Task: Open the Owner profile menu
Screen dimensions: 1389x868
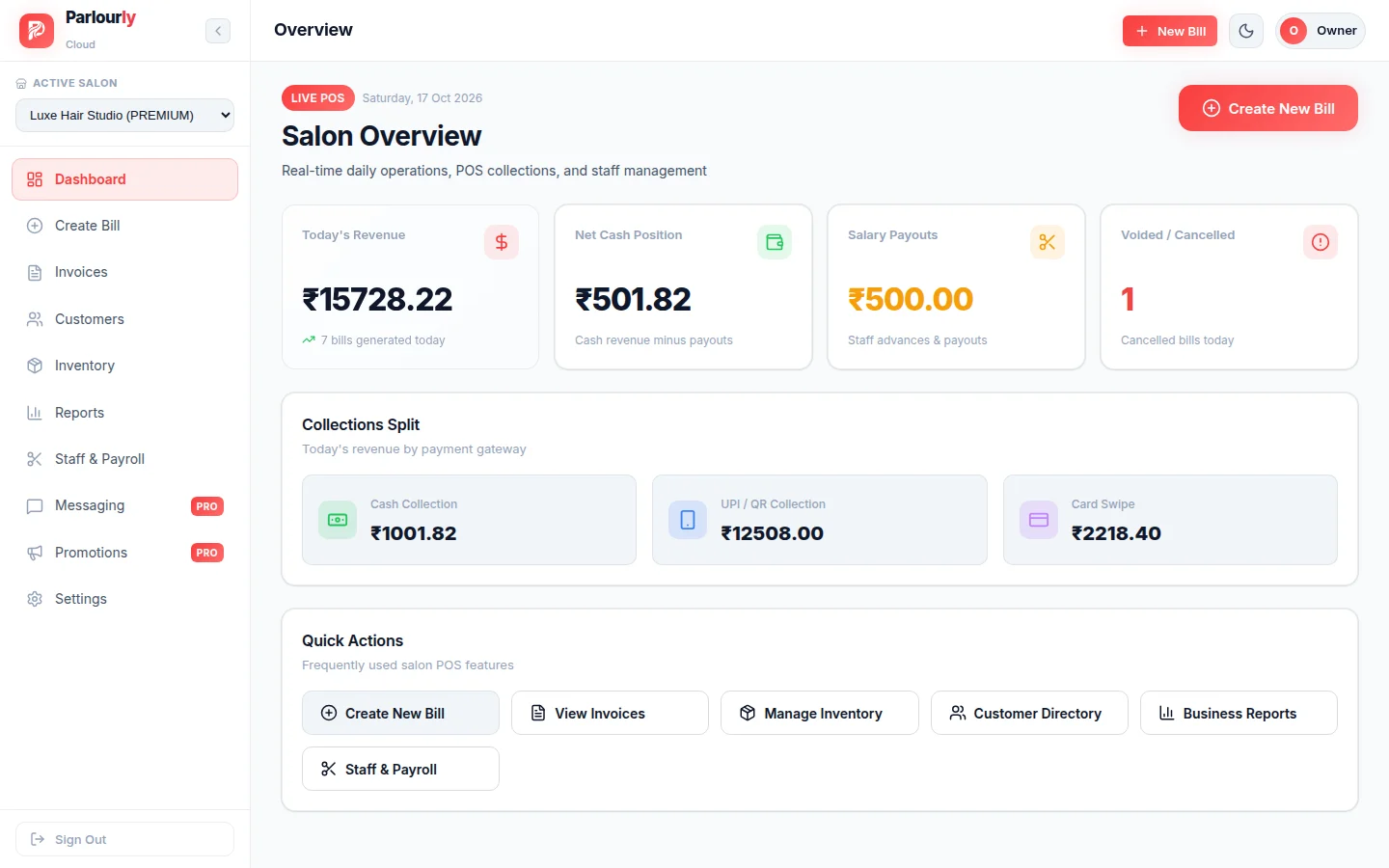Action: pos(1321,31)
